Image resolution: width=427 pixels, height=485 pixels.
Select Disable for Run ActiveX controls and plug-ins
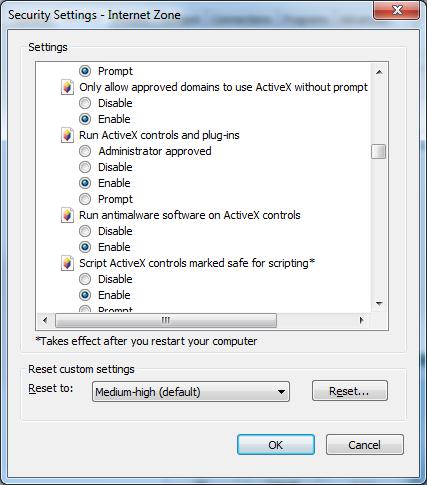coord(85,167)
